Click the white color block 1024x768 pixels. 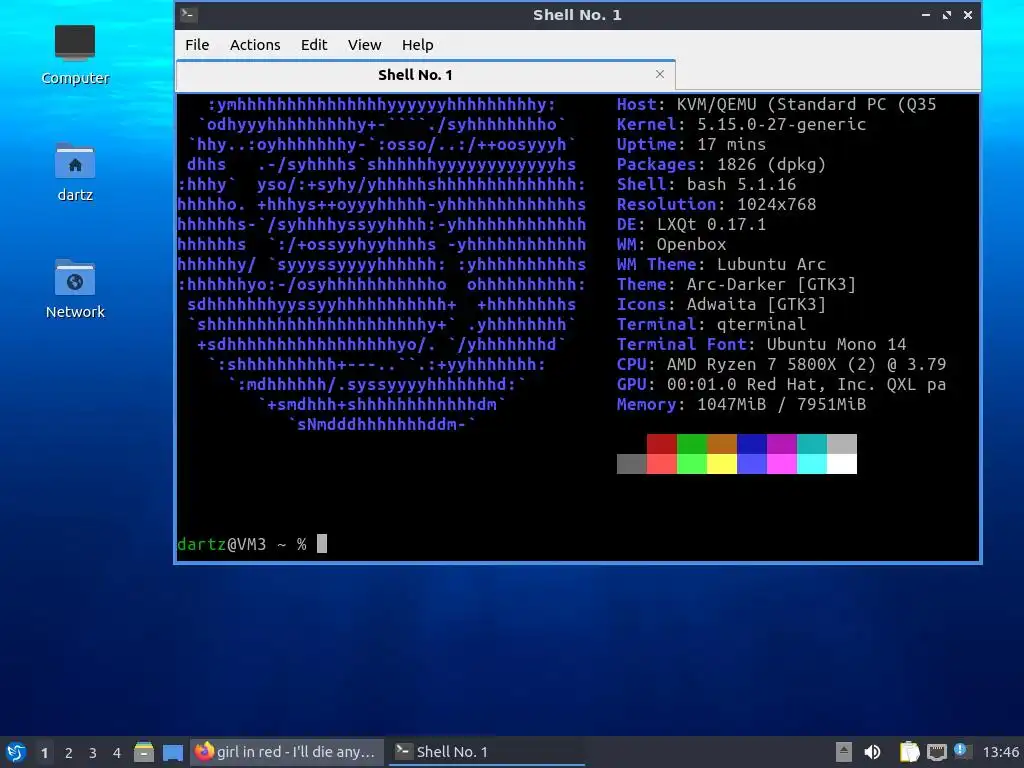coord(842,464)
